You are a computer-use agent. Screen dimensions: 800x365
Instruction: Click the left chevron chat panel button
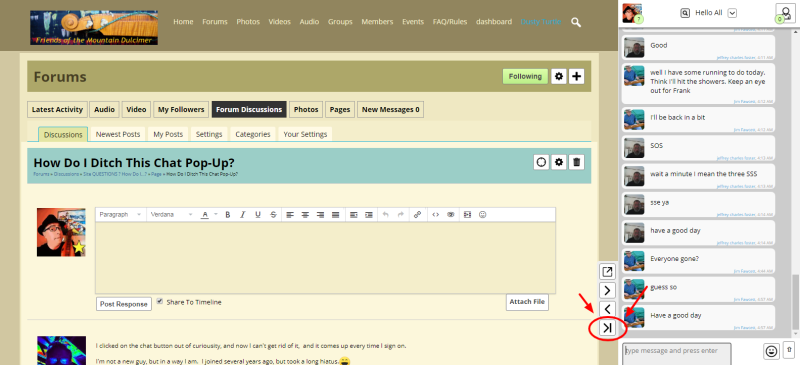click(x=607, y=309)
